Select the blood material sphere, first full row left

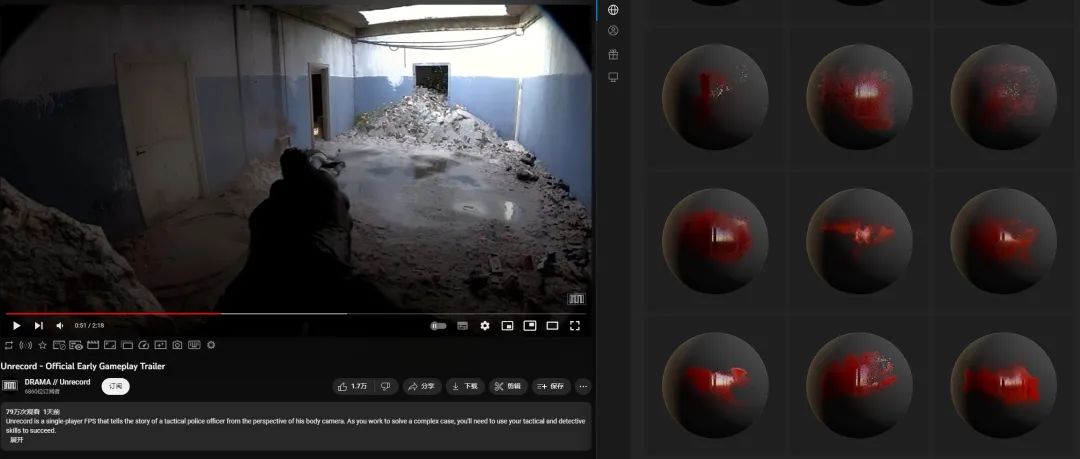(715, 96)
